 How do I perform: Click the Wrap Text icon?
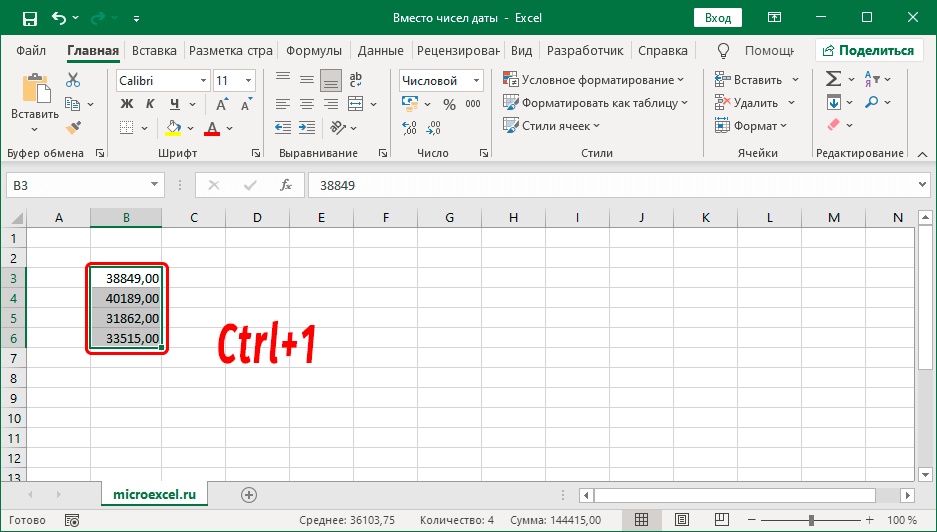[355, 80]
